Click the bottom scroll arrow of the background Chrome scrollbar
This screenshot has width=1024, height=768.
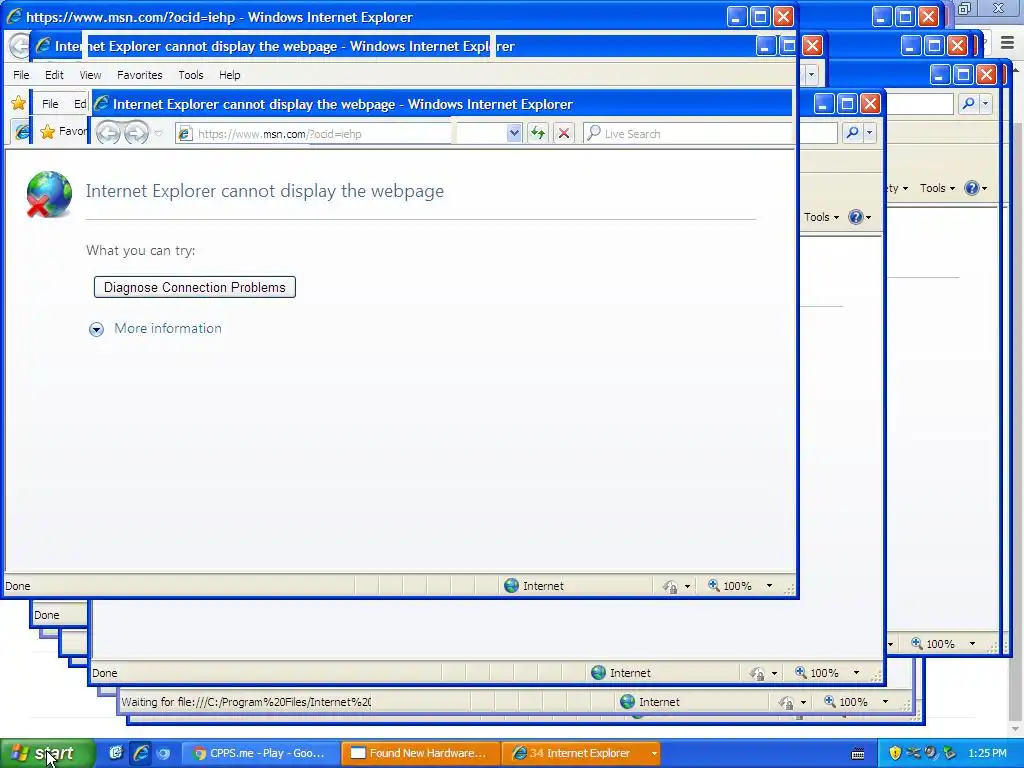(1014, 729)
